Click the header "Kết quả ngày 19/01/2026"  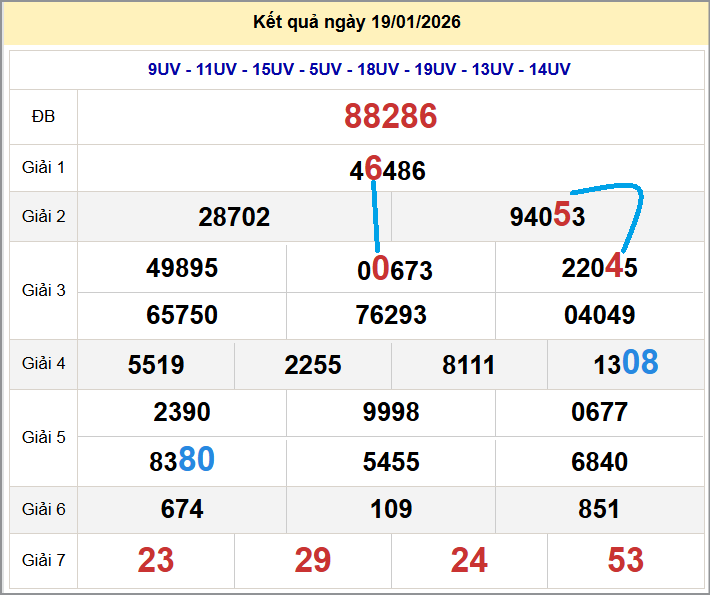pos(357,22)
